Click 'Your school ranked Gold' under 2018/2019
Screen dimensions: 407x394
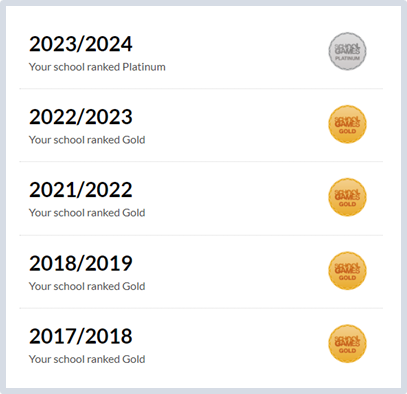pos(87,286)
